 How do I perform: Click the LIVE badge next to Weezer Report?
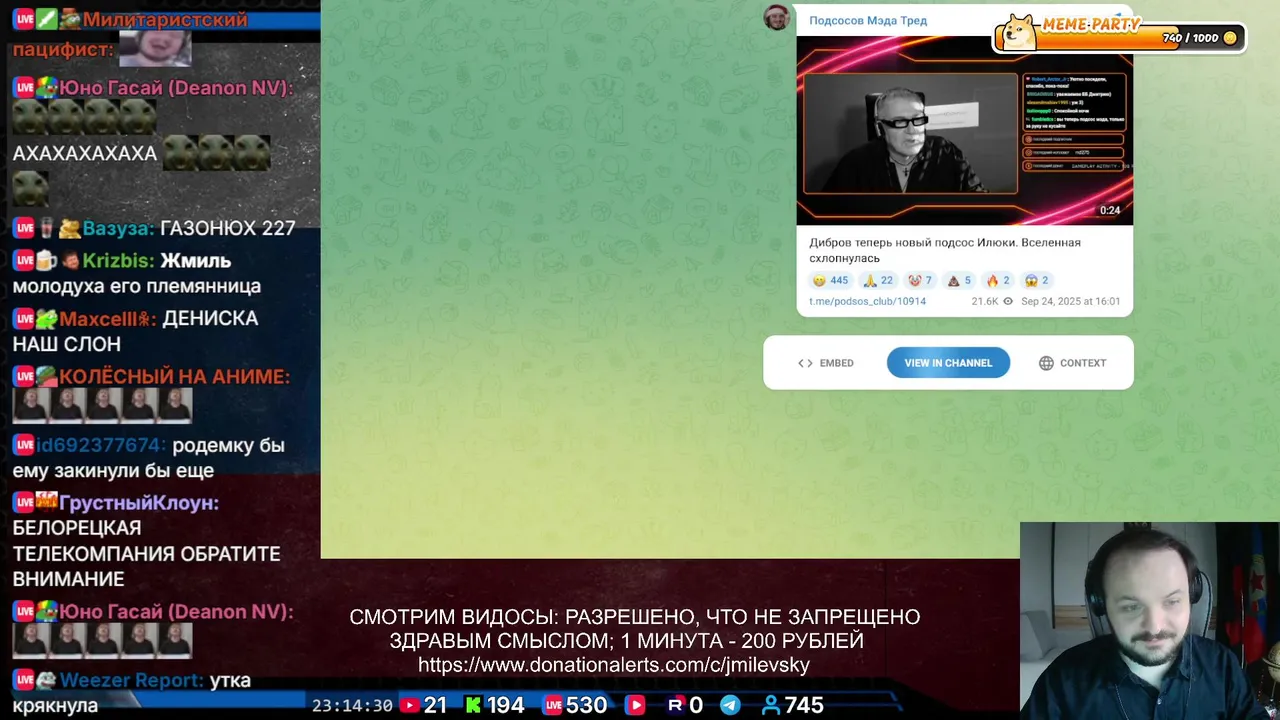click(24, 680)
